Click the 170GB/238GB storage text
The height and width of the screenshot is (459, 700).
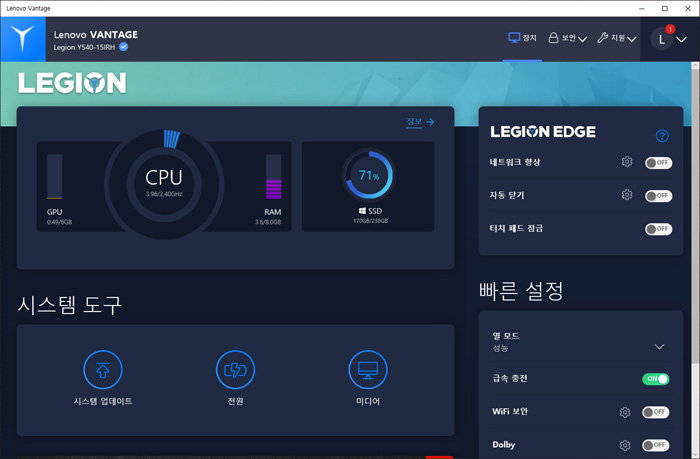pos(370,221)
